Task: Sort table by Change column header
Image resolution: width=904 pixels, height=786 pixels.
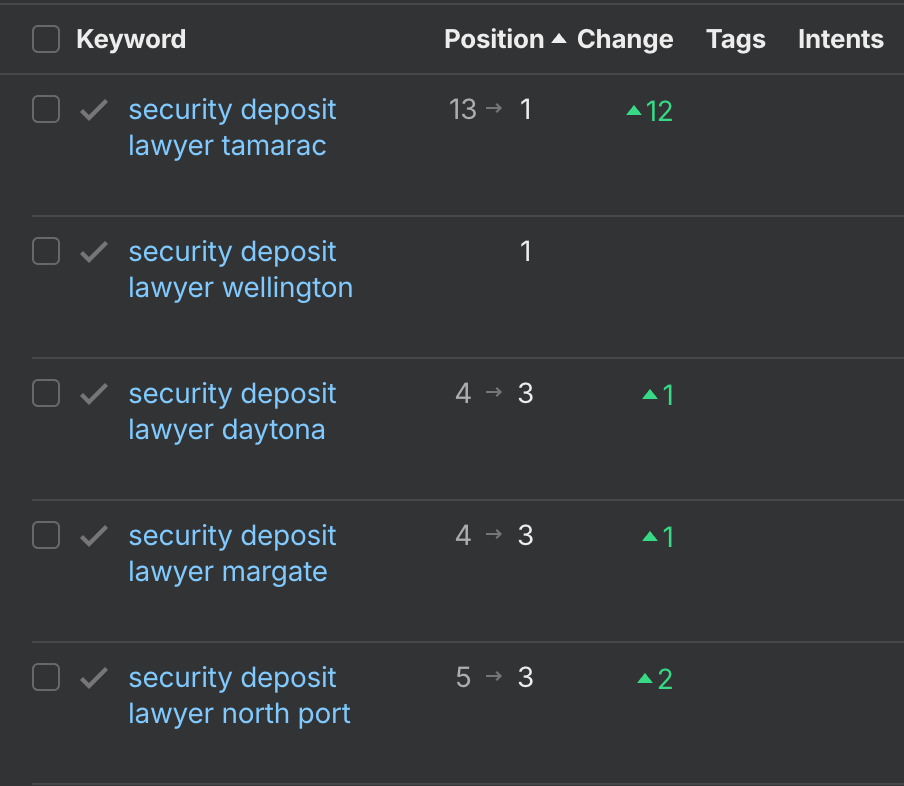Action: (x=625, y=39)
